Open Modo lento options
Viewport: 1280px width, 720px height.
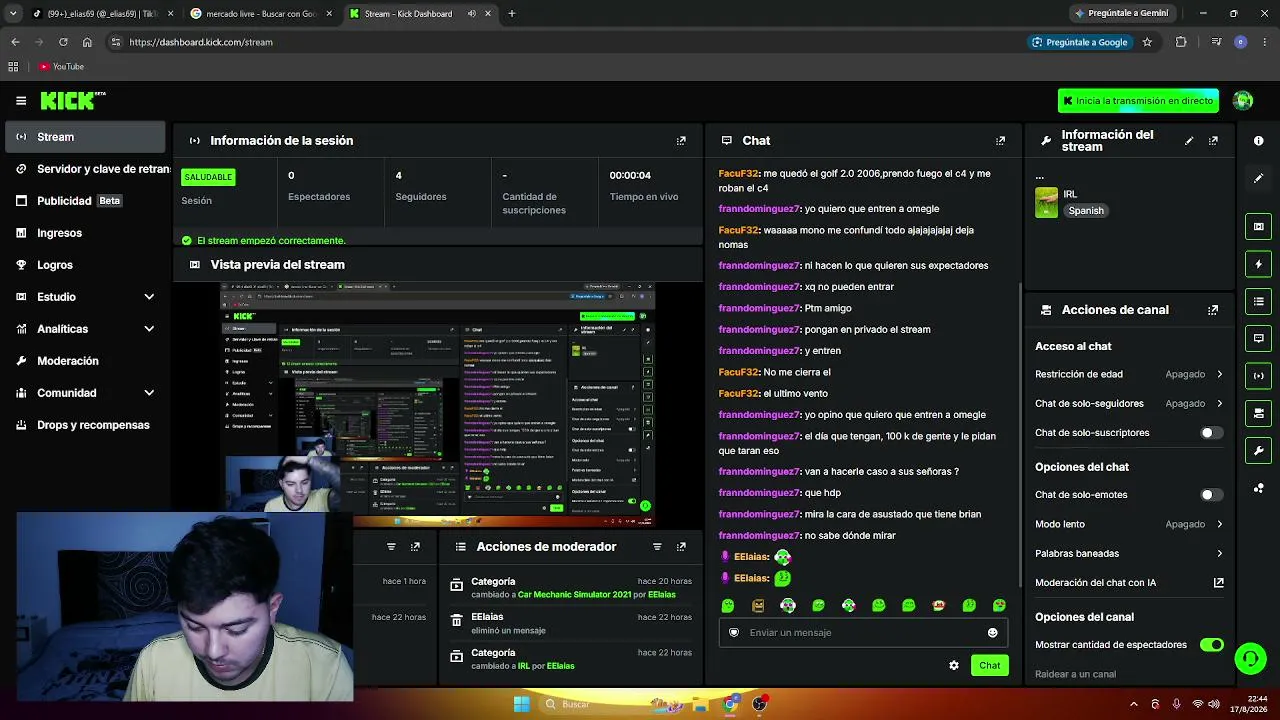[x=1129, y=524]
